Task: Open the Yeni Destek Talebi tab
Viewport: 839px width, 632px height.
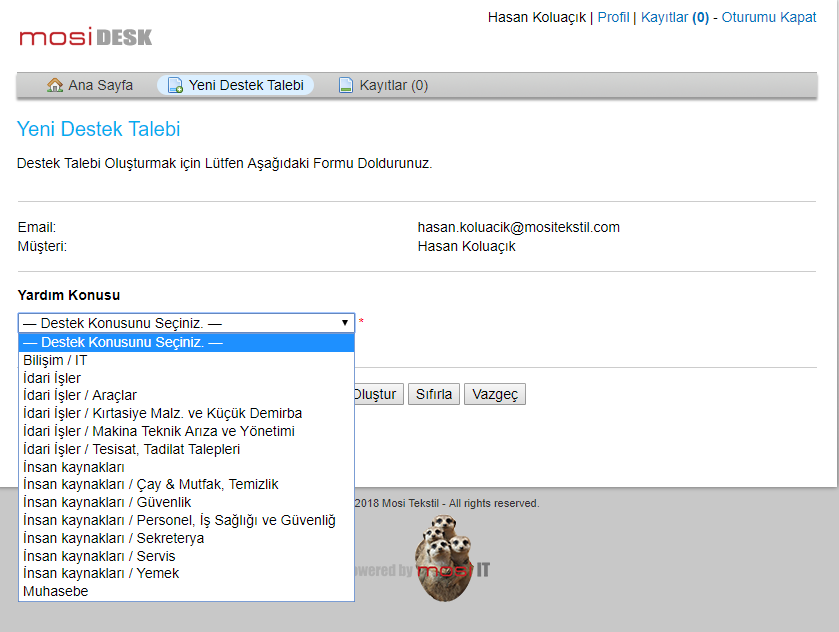Action: point(235,85)
